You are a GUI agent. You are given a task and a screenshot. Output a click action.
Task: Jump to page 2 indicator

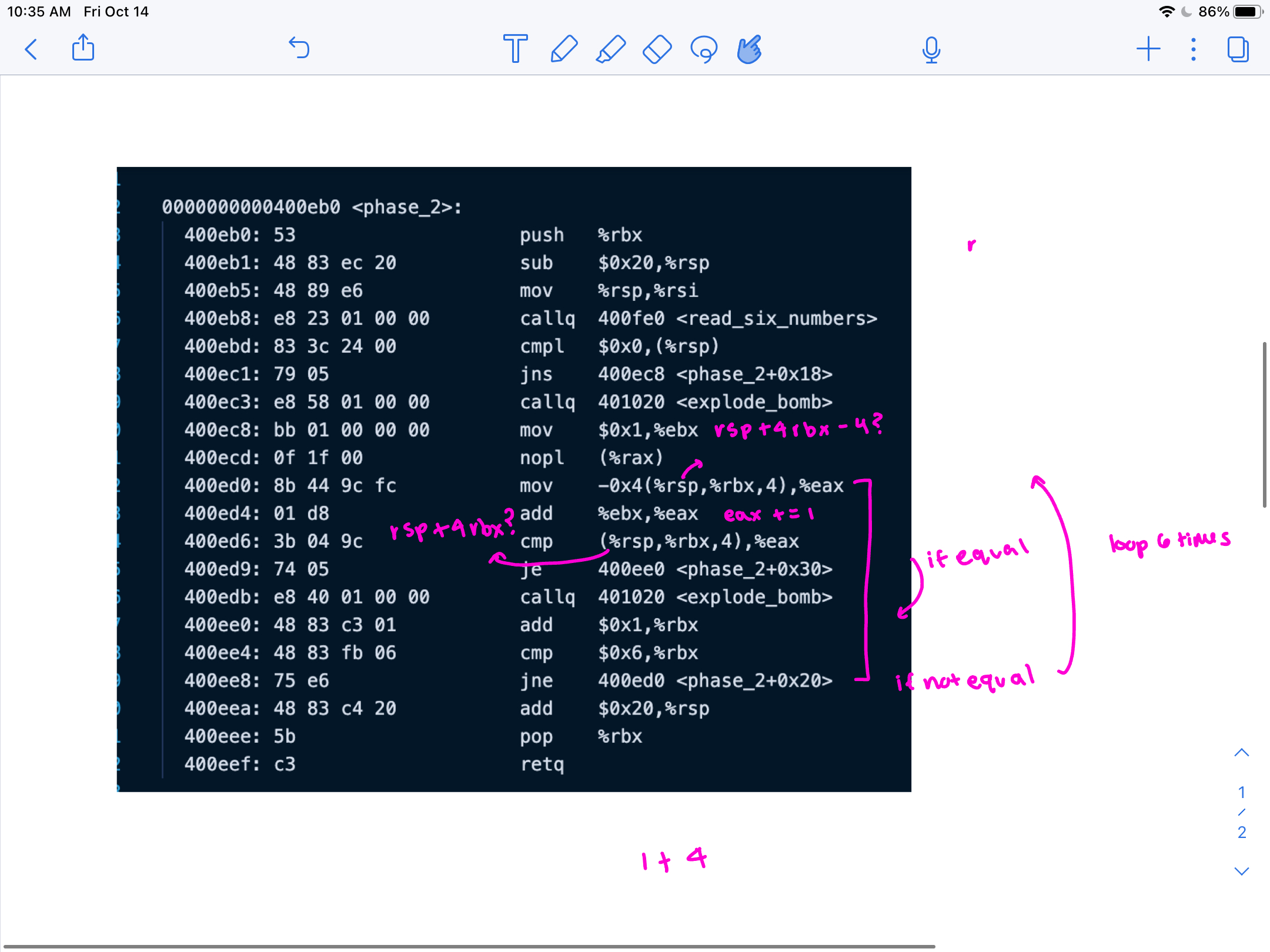[x=1241, y=833]
